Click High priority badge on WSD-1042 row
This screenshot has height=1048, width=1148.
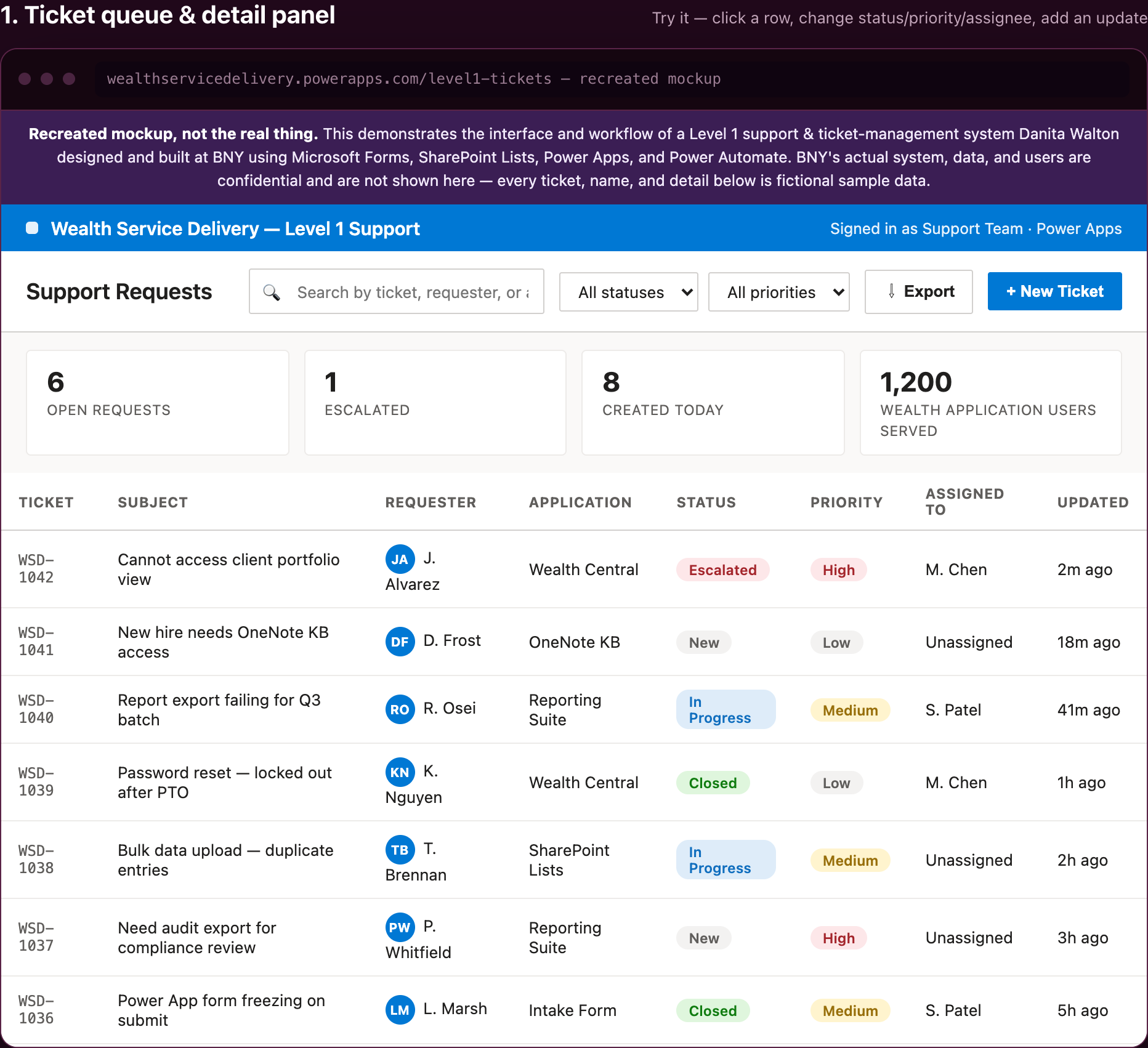pos(839,570)
